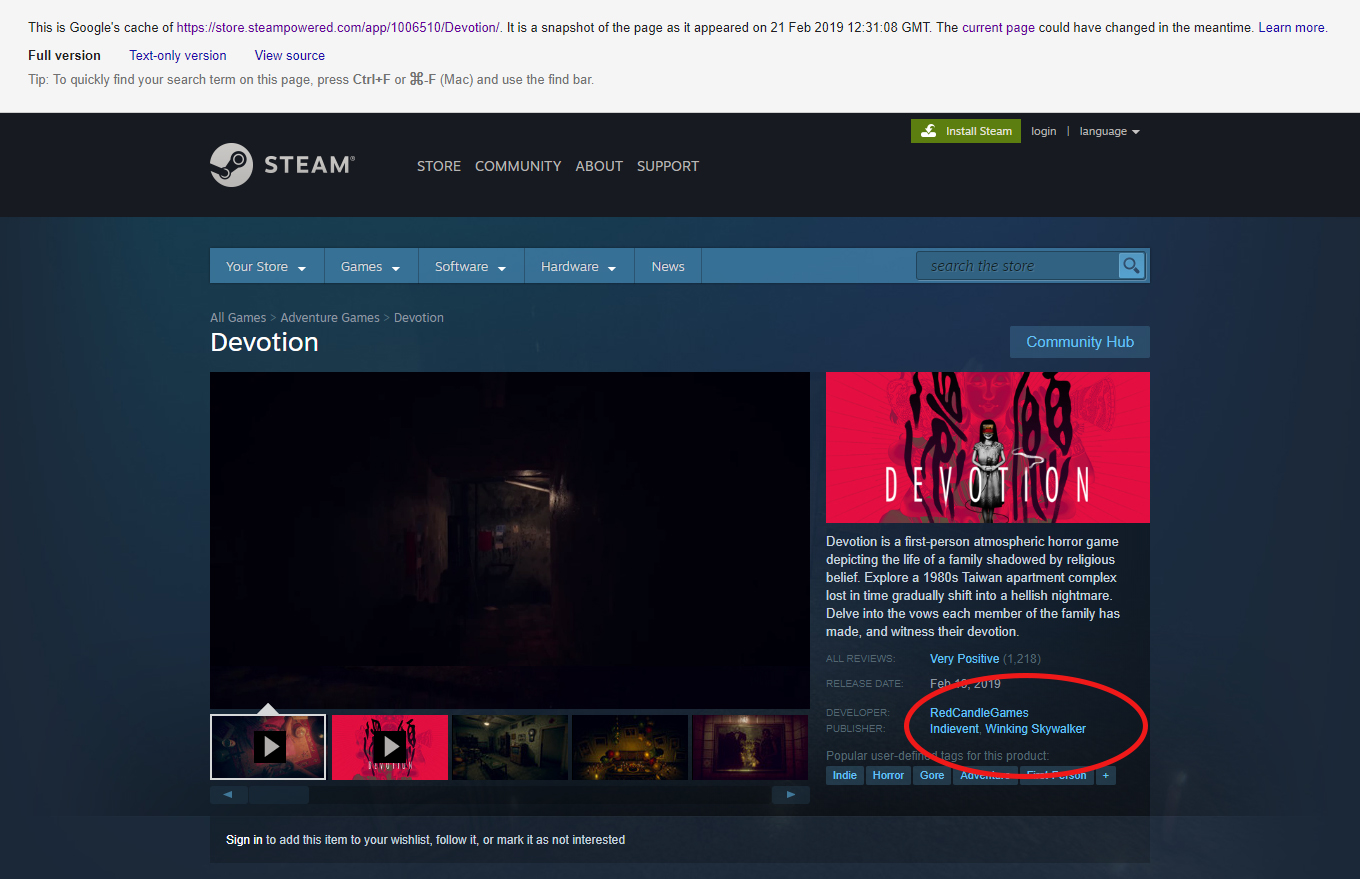Screen dimensions: 1360x879
Task: Open the language dropdown
Action: click(x=1109, y=131)
